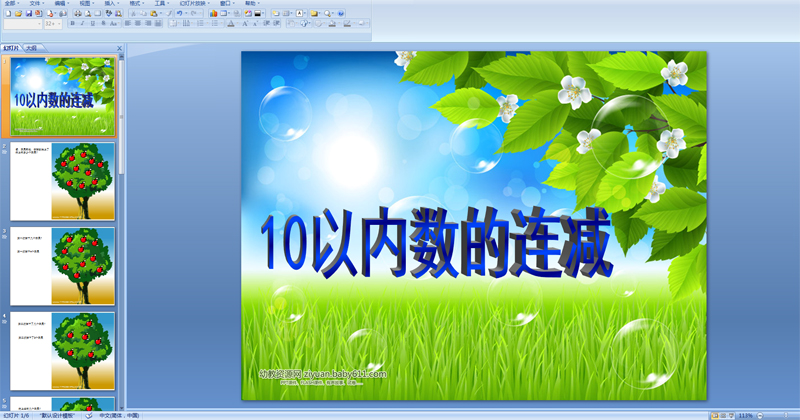Image resolution: width=800 pixels, height=420 pixels.
Task: Insert a text box with the A icon
Action: (x=299, y=14)
